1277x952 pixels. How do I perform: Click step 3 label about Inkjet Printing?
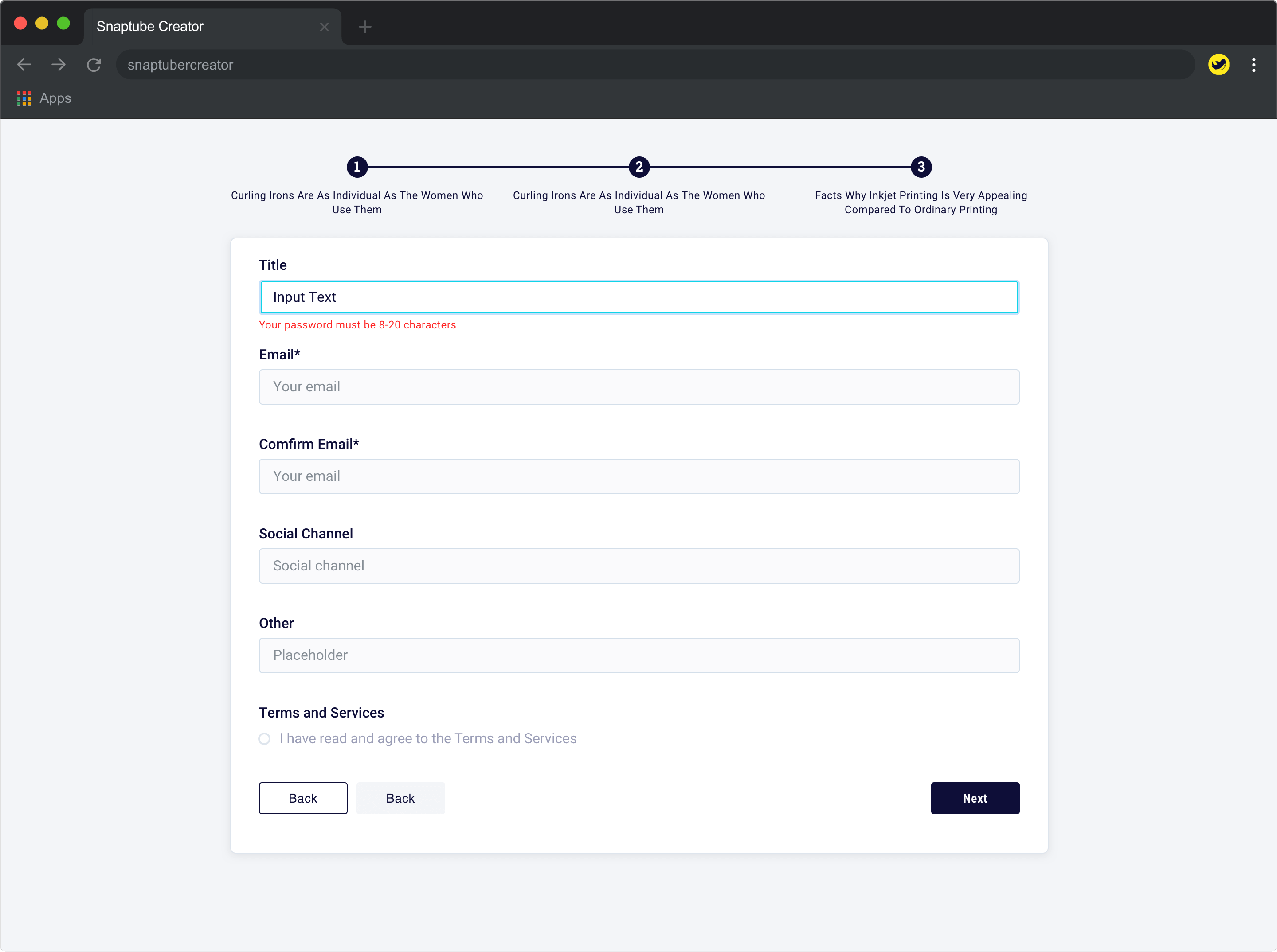tap(921, 202)
